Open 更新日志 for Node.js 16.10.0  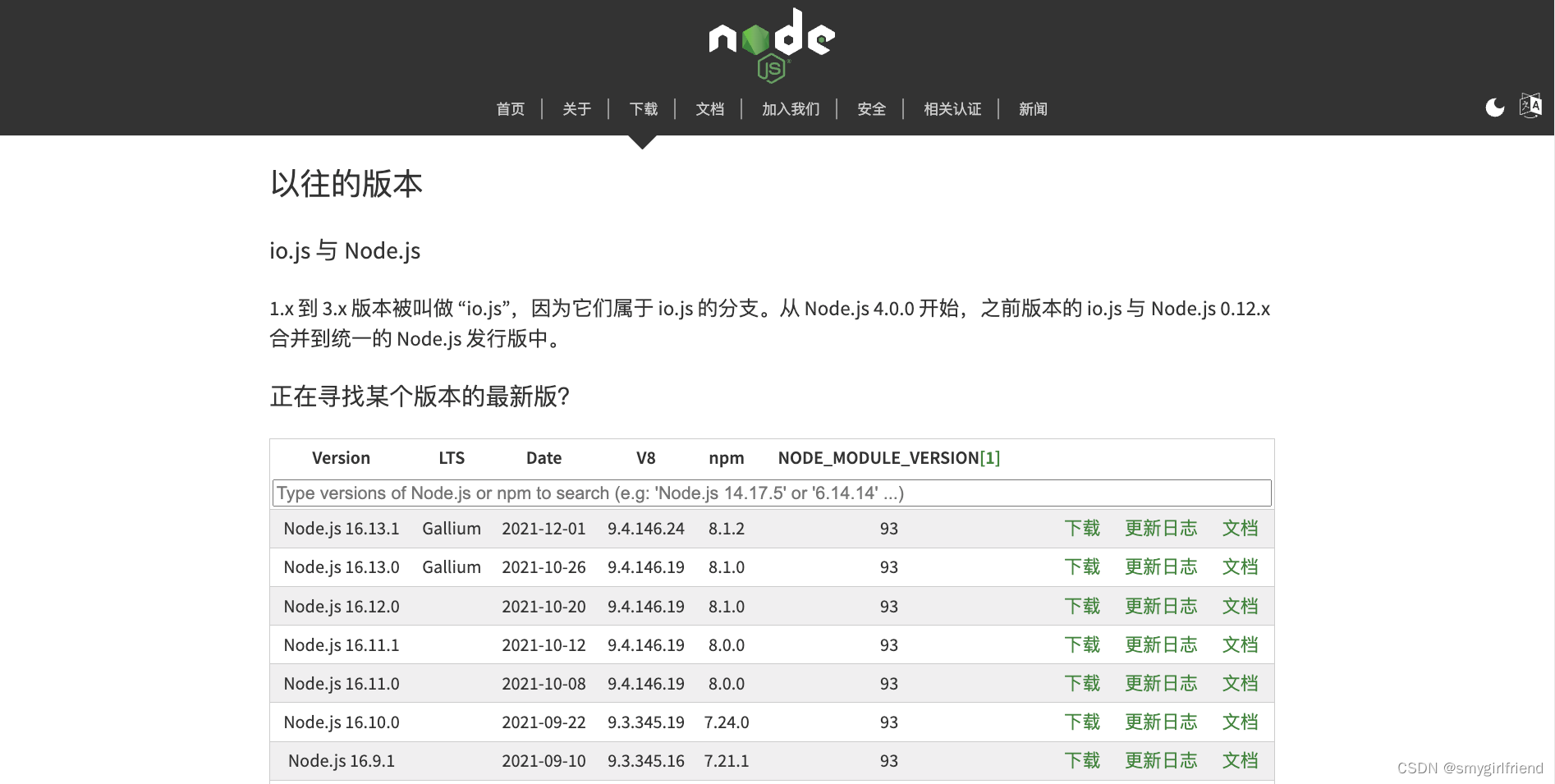point(1161,722)
